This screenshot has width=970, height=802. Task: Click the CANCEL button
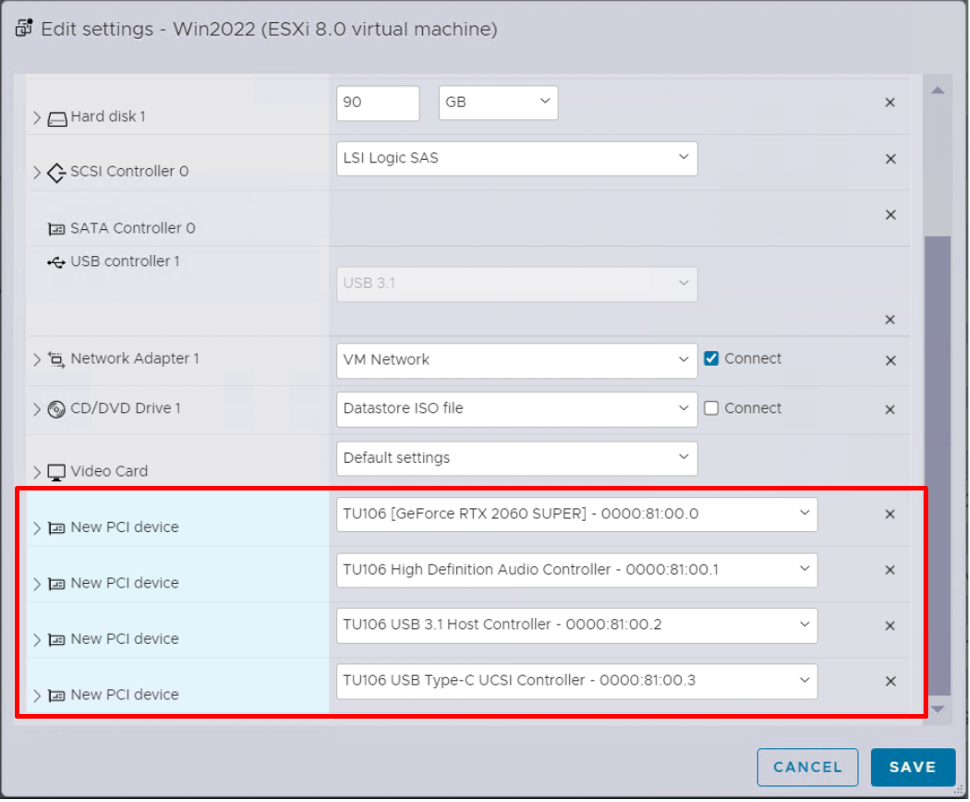pos(807,767)
